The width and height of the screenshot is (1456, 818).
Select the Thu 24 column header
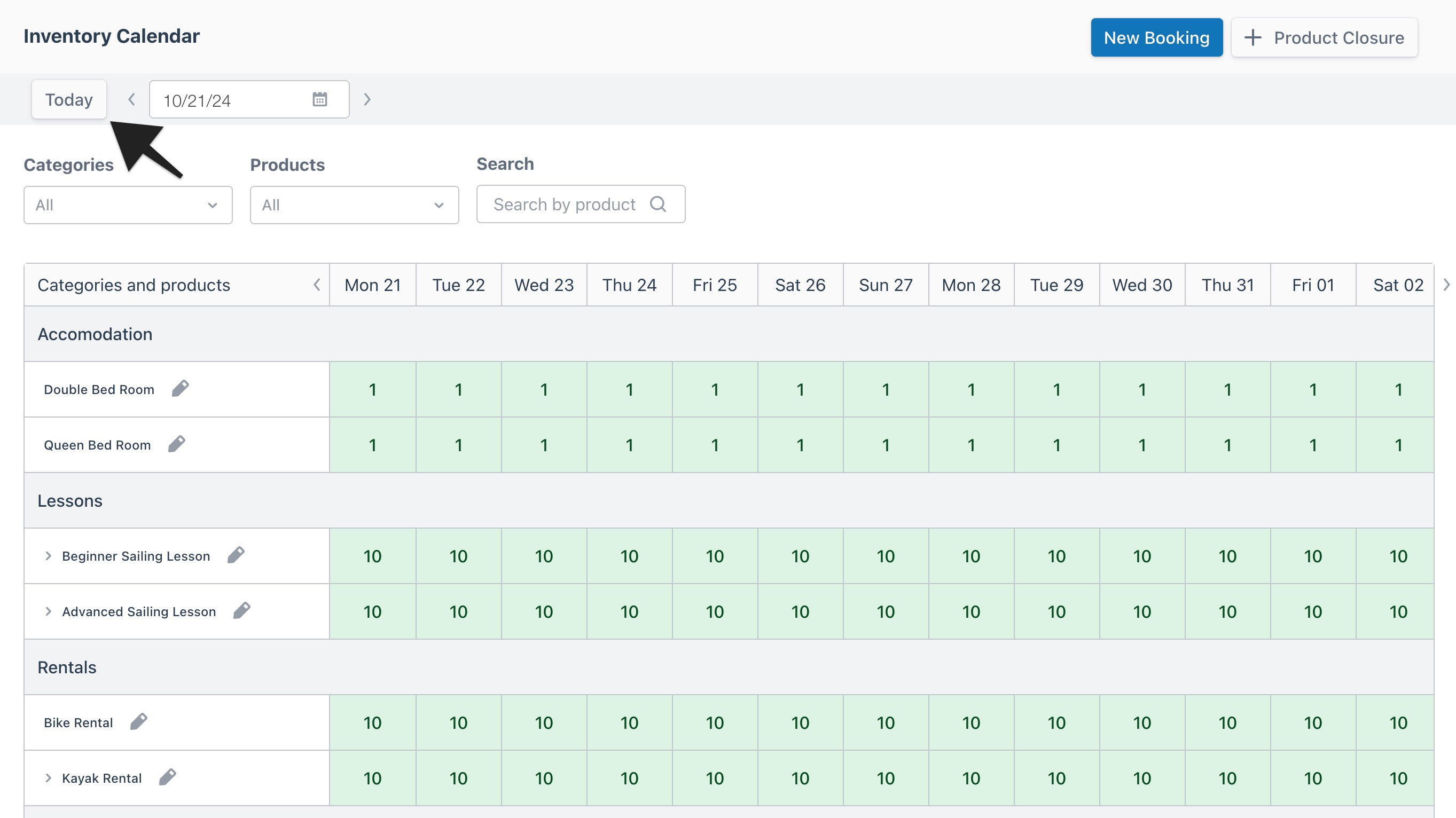(x=629, y=285)
